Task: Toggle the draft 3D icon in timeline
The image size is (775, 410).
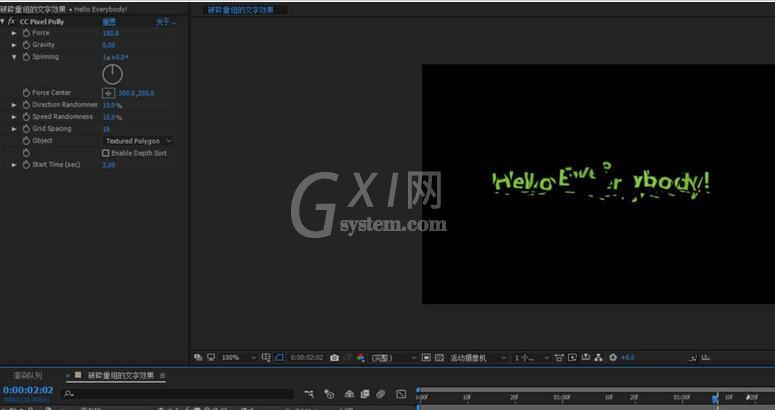Action: click(x=329, y=394)
